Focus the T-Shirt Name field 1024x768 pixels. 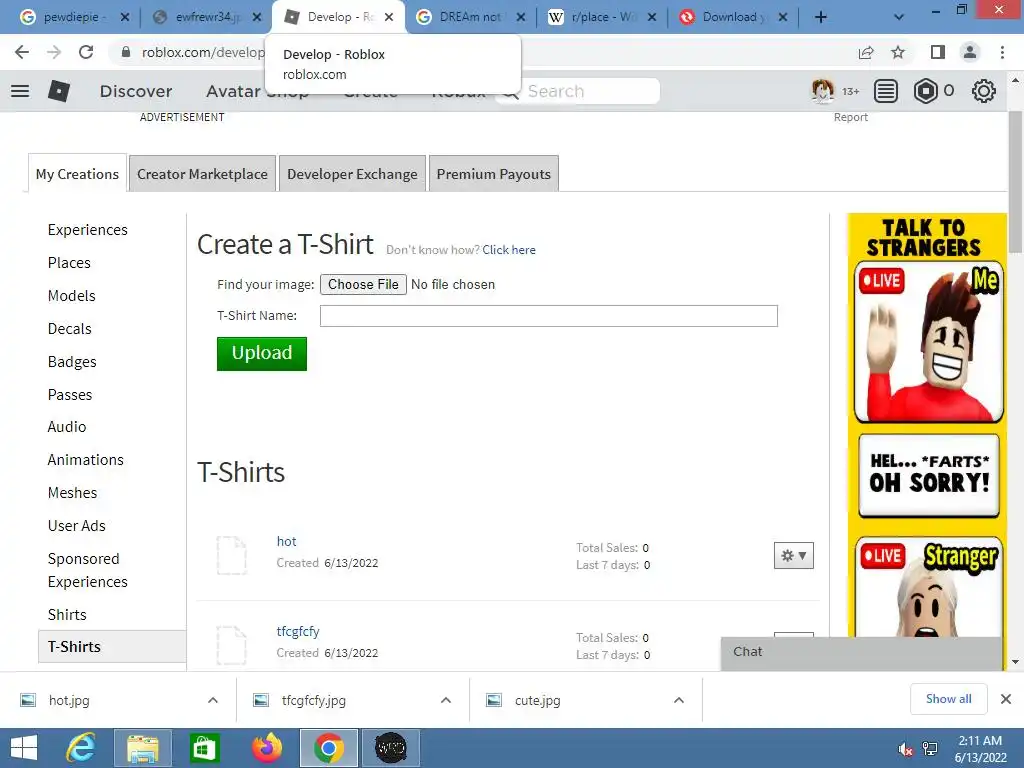(549, 316)
